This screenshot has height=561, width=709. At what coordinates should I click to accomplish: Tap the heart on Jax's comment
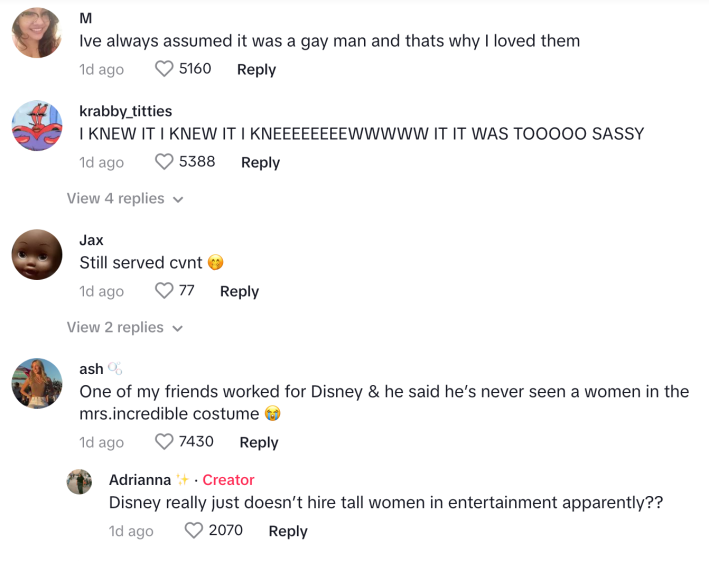point(164,291)
